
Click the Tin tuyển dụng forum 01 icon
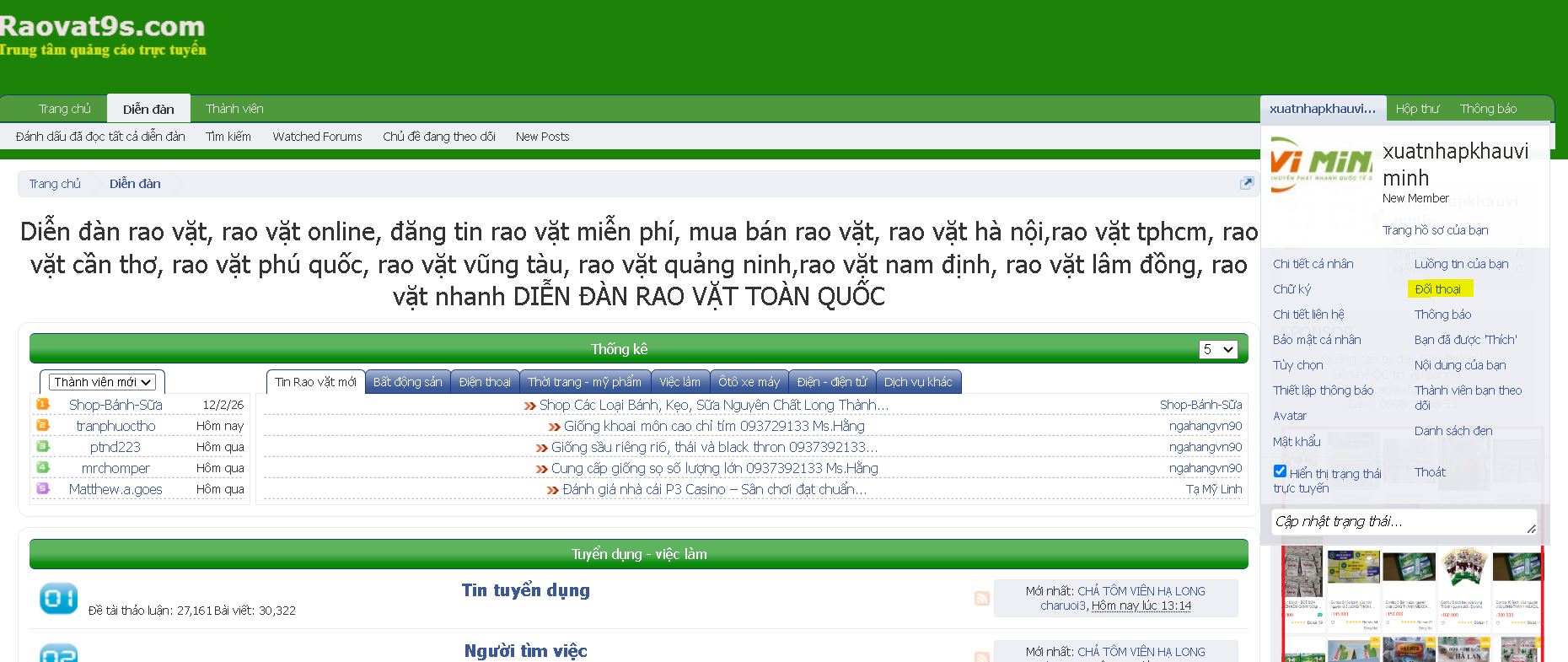click(x=58, y=599)
